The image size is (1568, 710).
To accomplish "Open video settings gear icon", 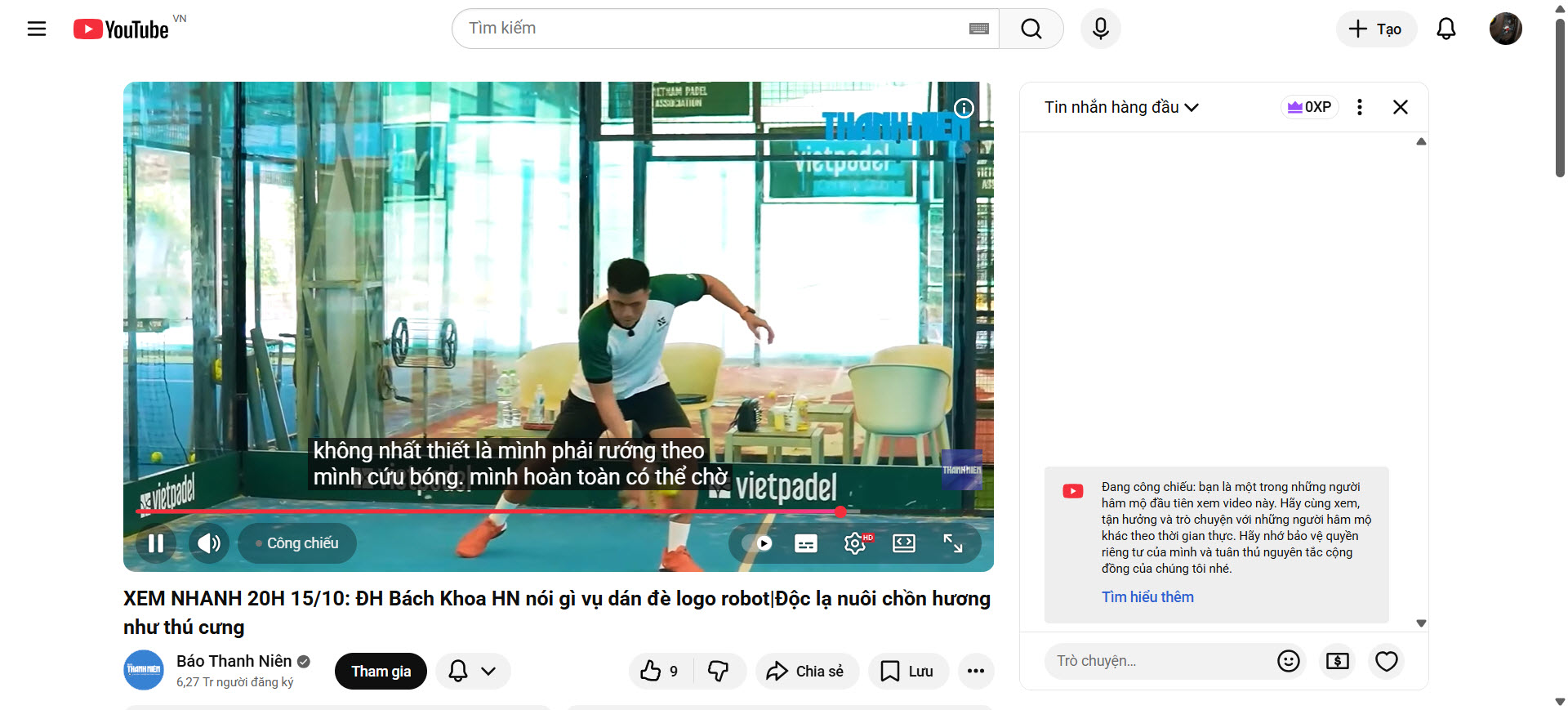I will tap(854, 543).
